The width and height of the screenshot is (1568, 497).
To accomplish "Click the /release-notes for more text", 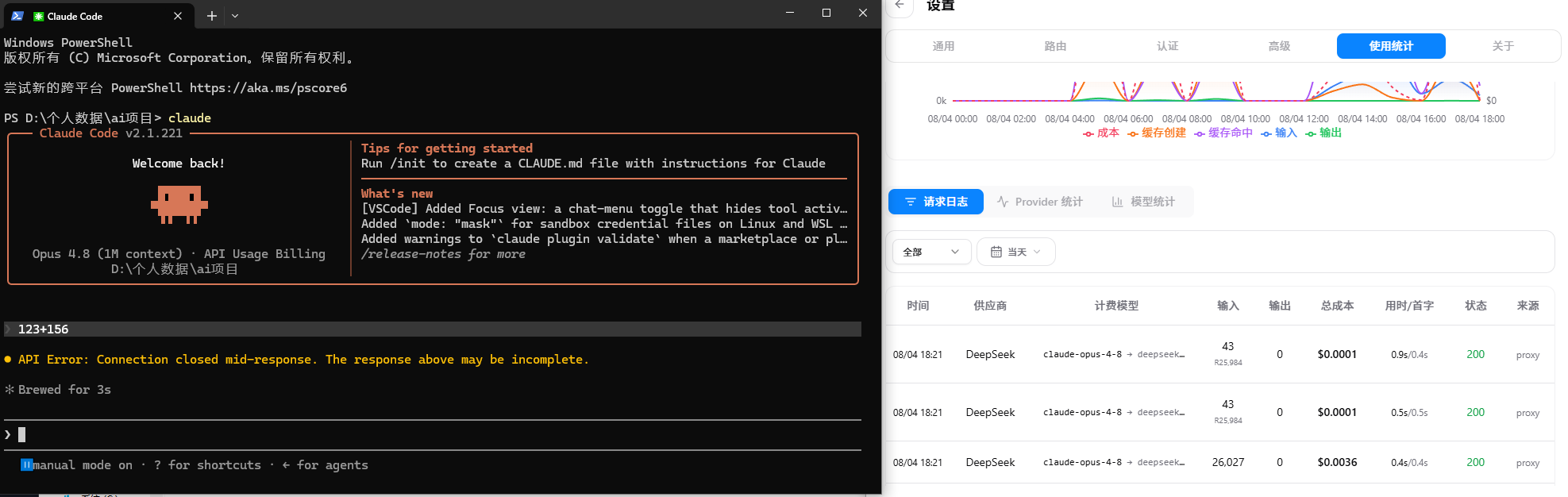I will tap(443, 254).
